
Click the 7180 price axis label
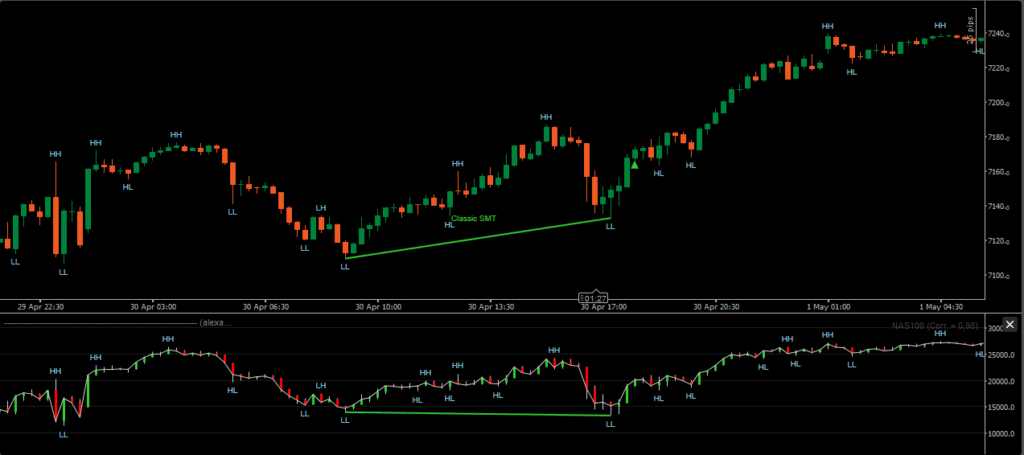pyautogui.click(x=1000, y=137)
